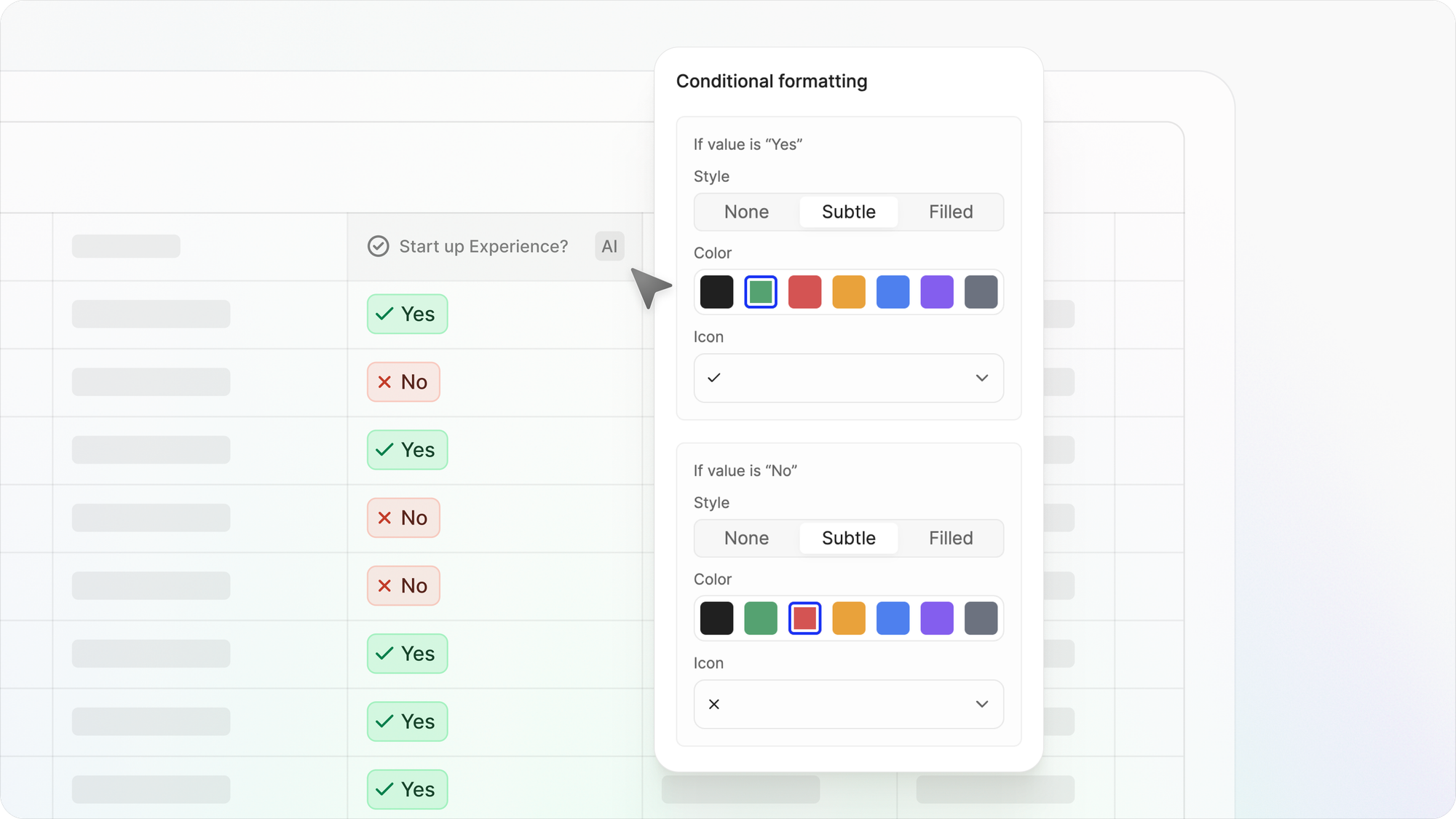Choose Subtle style in No section

[848, 538]
